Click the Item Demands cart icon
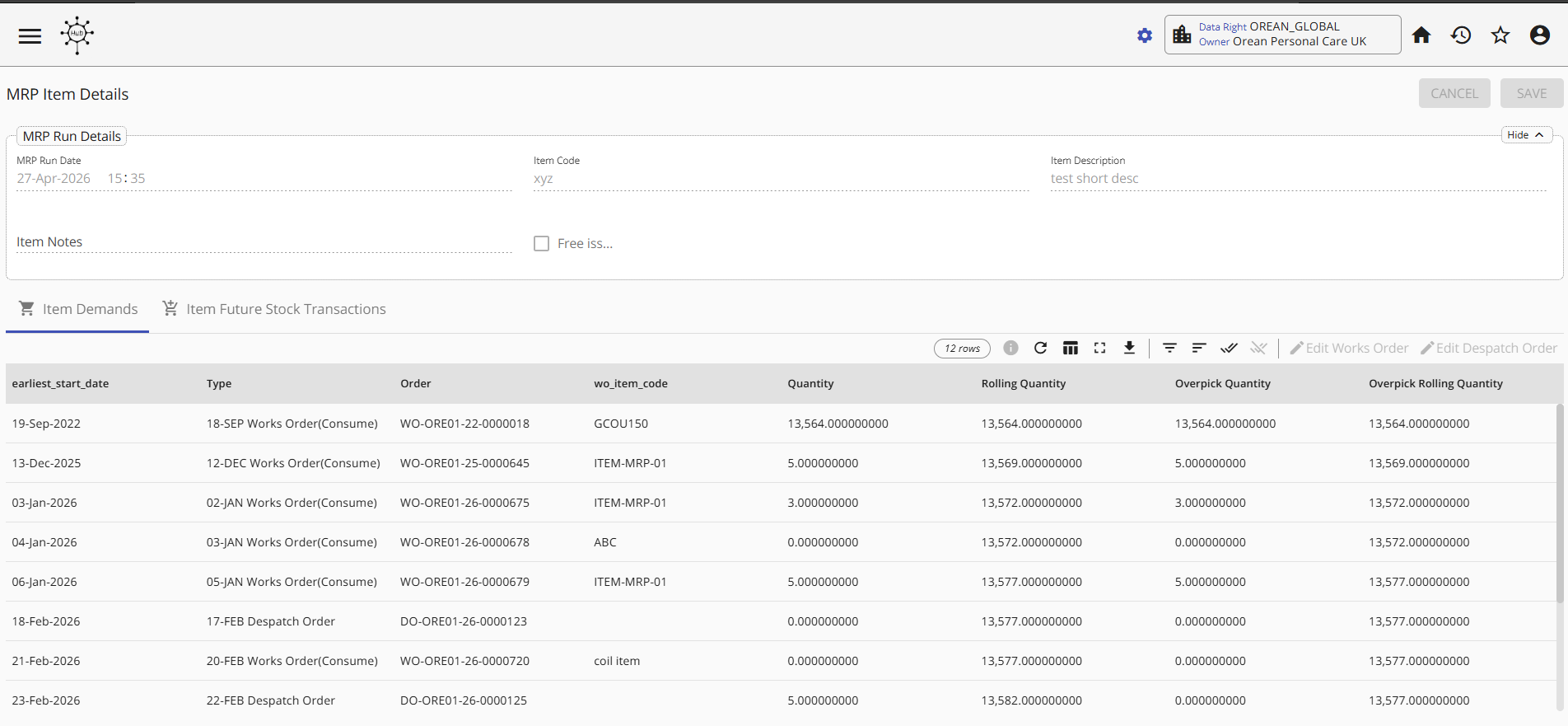Image resolution: width=1568 pixels, height=726 pixels. [27, 308]
